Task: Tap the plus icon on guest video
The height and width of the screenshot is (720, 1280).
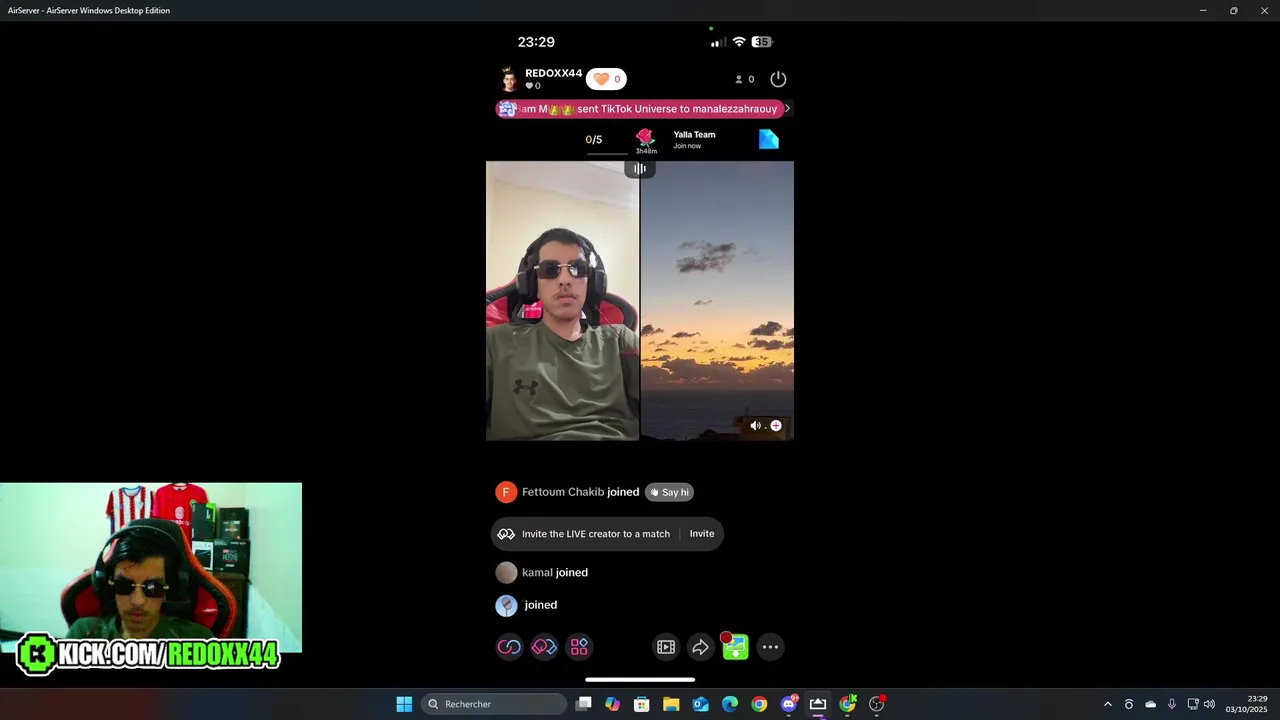Action: click(x=776, y=425)
